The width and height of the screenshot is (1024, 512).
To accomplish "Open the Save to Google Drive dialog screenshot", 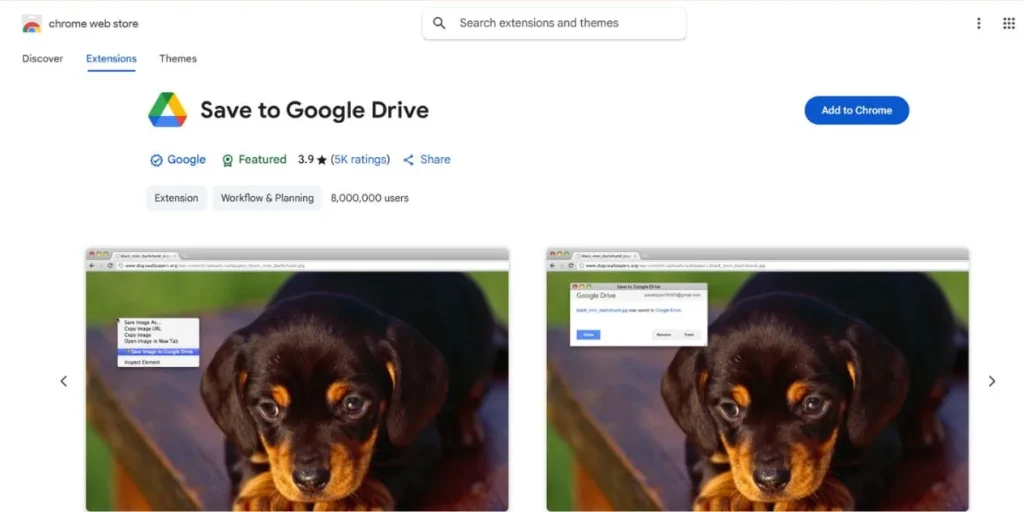I will click(x=758, y=379).
